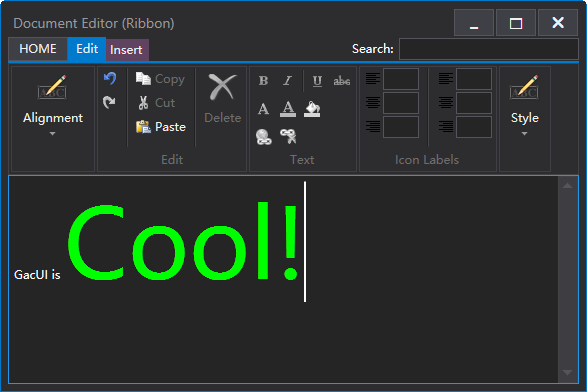The height and width of the screenshot is (392, 587).
Task: Click the scrollbar up arrow
Action: tap(568, 185)
